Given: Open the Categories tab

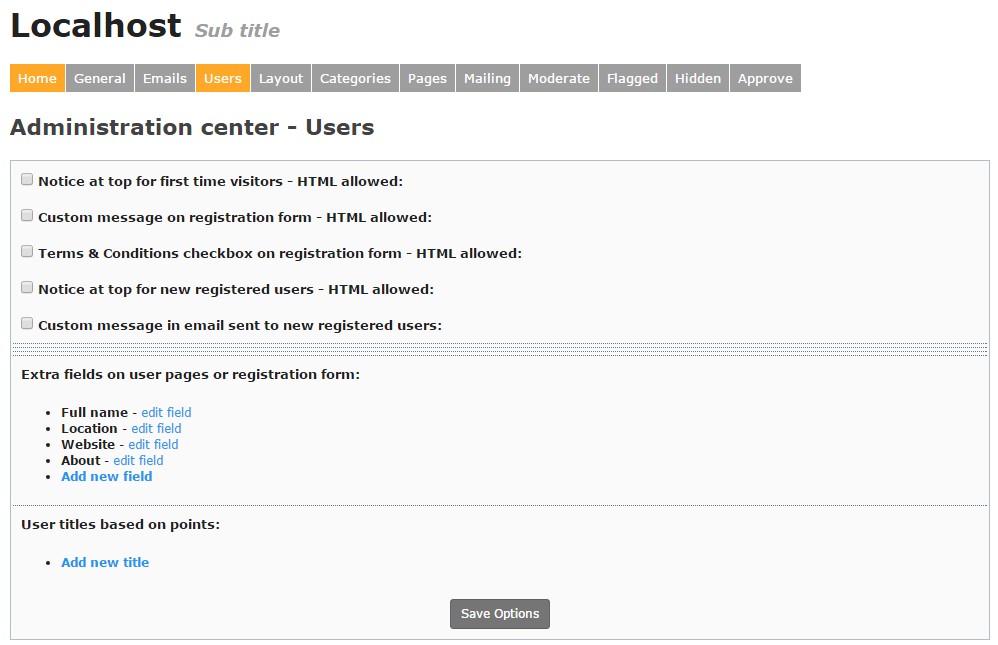Looking at the screenshot, I should pyautogui.click(x=355, y=78).
